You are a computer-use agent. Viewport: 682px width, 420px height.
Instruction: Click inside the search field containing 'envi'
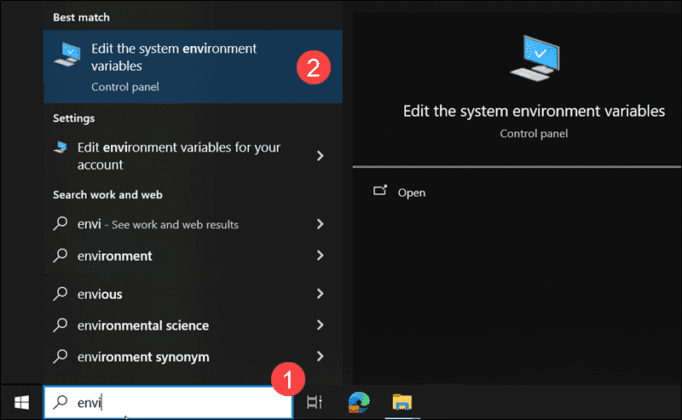(180, 402)
